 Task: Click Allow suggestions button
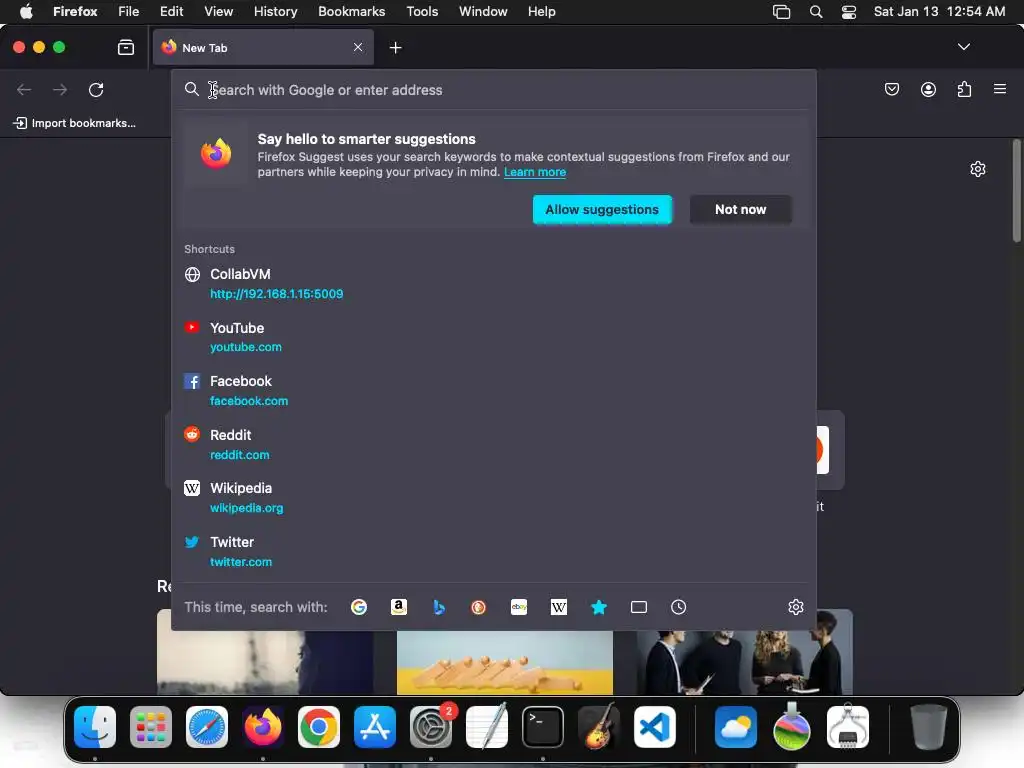coord(602,210)
